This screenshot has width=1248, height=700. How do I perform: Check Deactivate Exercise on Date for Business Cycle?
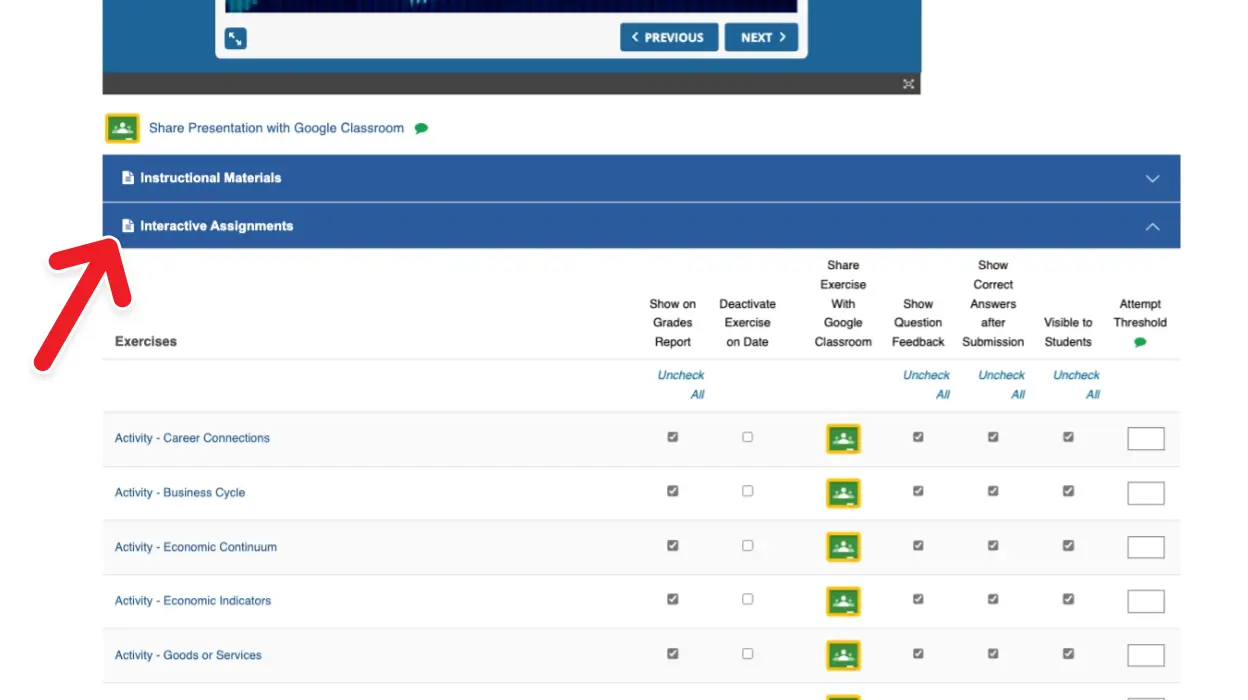[x=747, y=491]
